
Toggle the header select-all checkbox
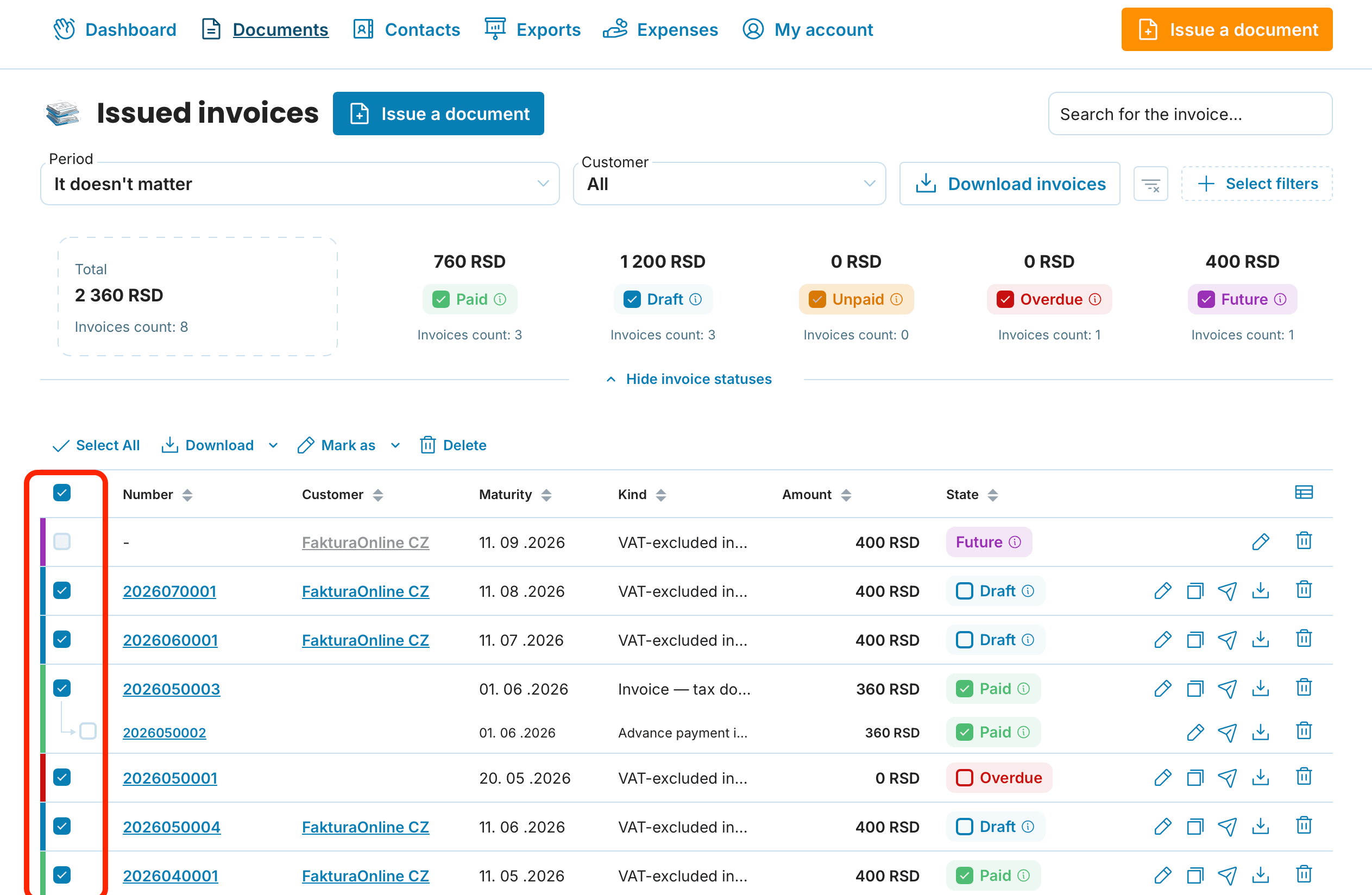tap(62, 493)
